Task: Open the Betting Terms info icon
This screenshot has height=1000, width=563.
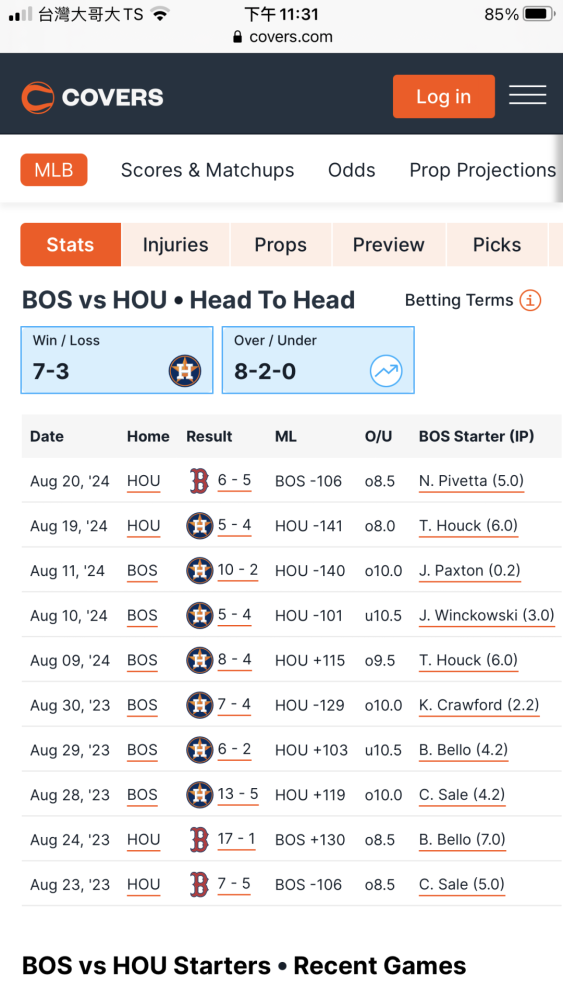Action: (x=530, y=300)
